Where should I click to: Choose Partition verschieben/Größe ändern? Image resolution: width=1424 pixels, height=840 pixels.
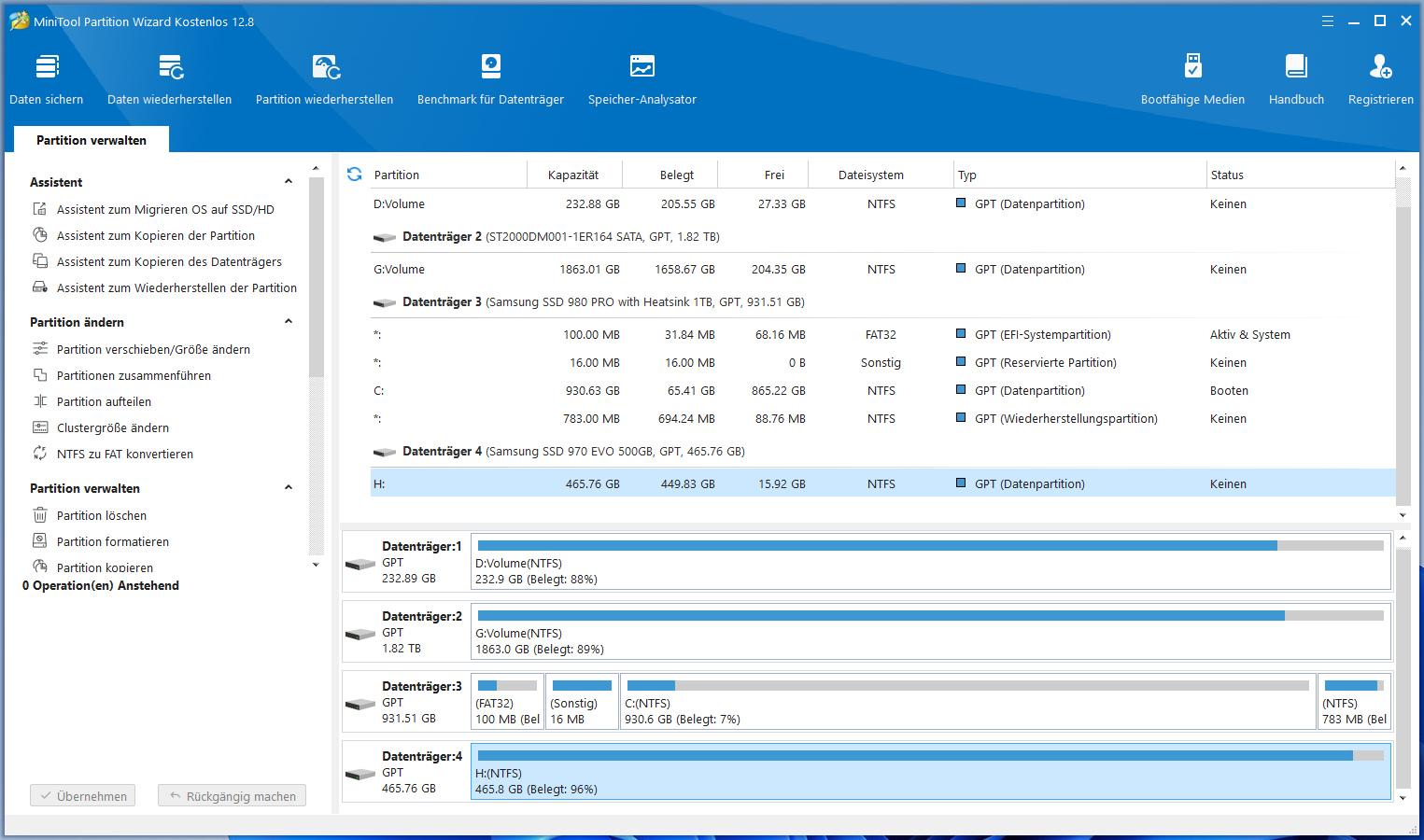(x=153, y=350)
